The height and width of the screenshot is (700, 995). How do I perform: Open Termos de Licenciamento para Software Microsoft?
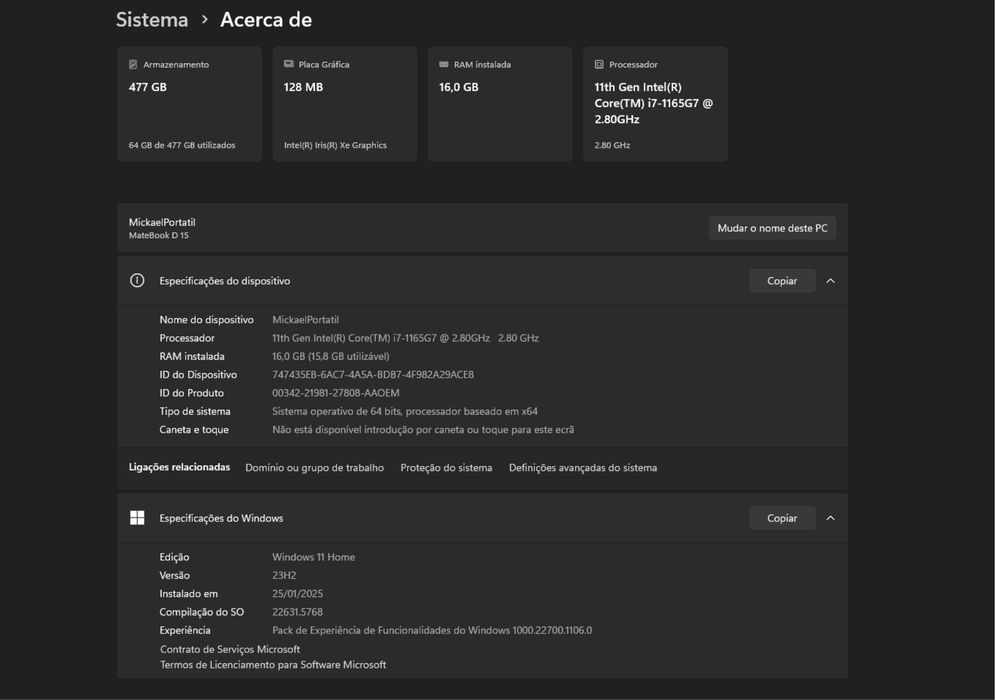[273, 664]
